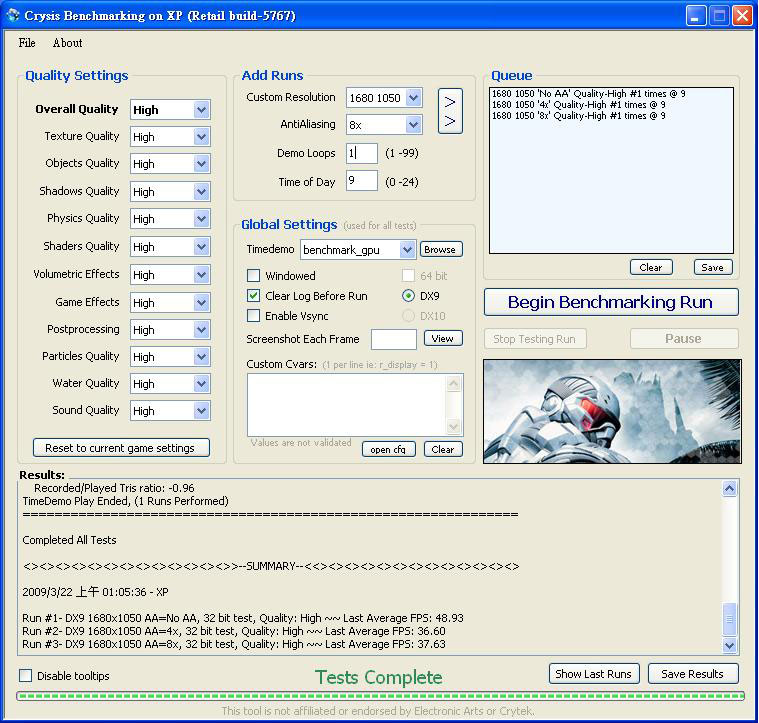
Task: Click Begin Benchmarking Run
Action: click(x=611, y=302)
